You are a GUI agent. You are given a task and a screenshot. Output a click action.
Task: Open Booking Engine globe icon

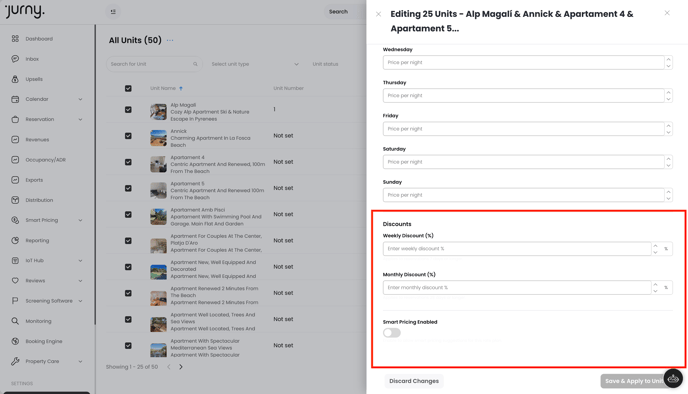15,341
